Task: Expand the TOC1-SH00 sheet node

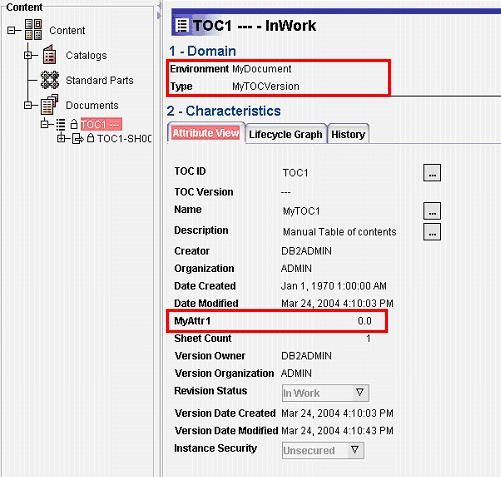Action: tap(61, 138)
